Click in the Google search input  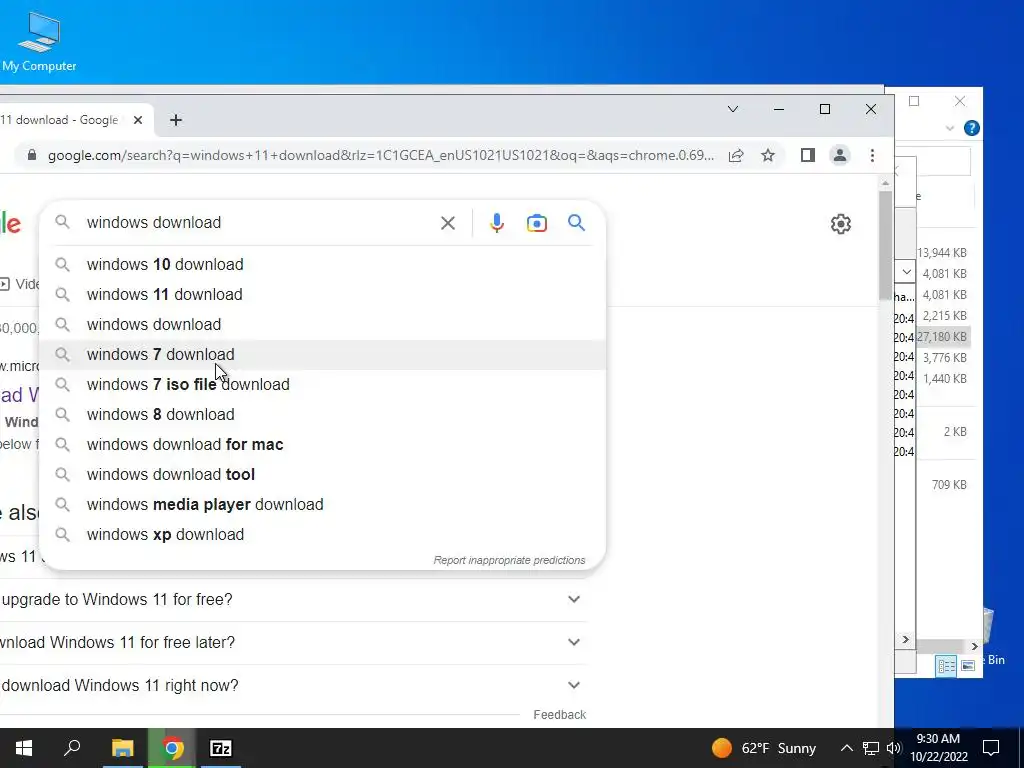(258, 223)
